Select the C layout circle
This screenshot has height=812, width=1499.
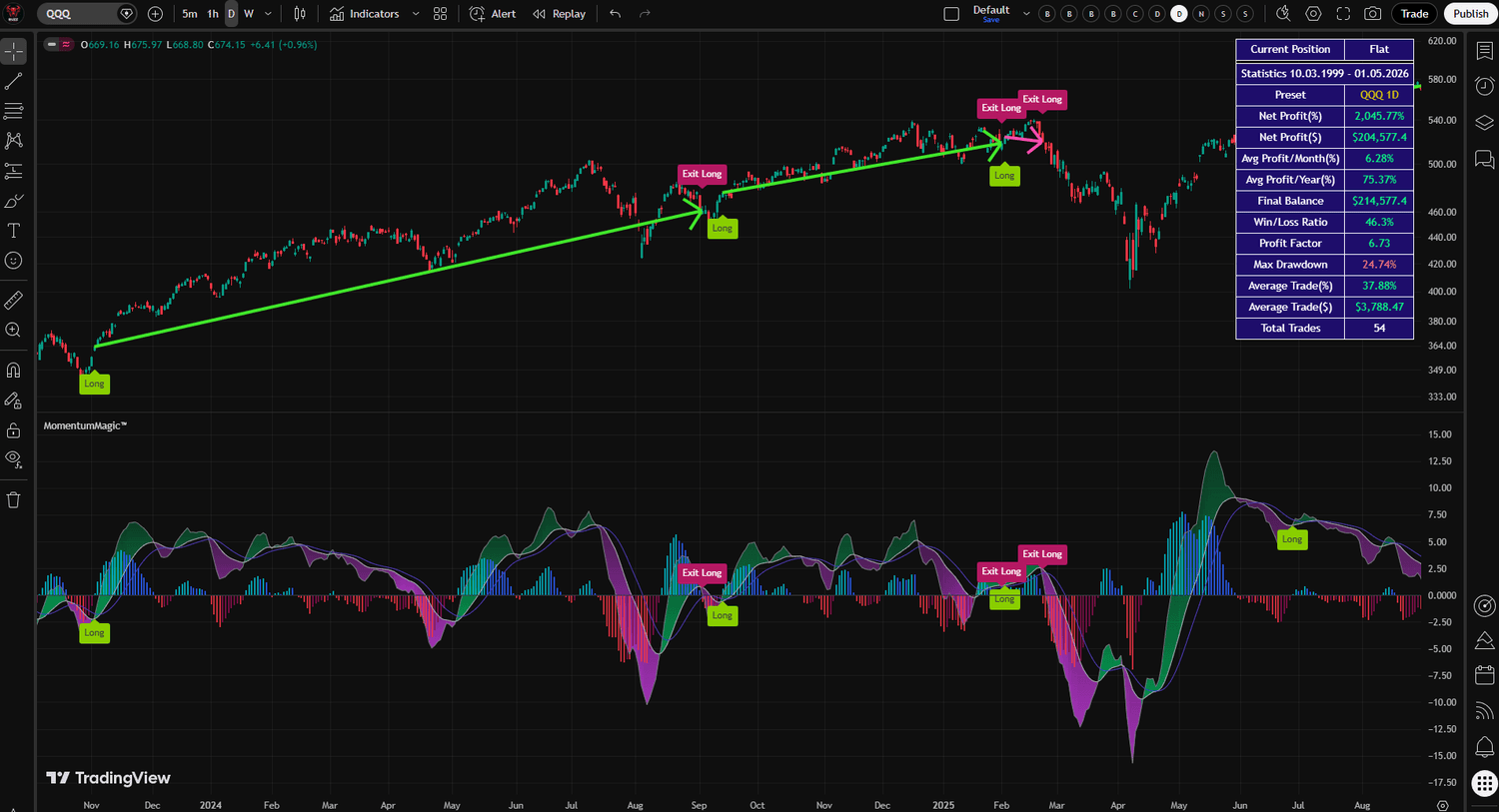pos(1135,14)
